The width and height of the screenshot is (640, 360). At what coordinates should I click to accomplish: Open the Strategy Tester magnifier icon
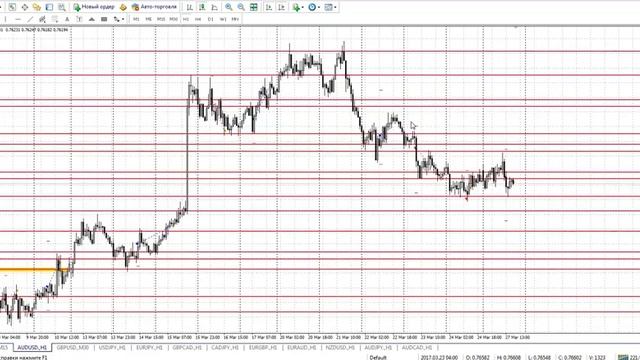[x=62, y=7]
